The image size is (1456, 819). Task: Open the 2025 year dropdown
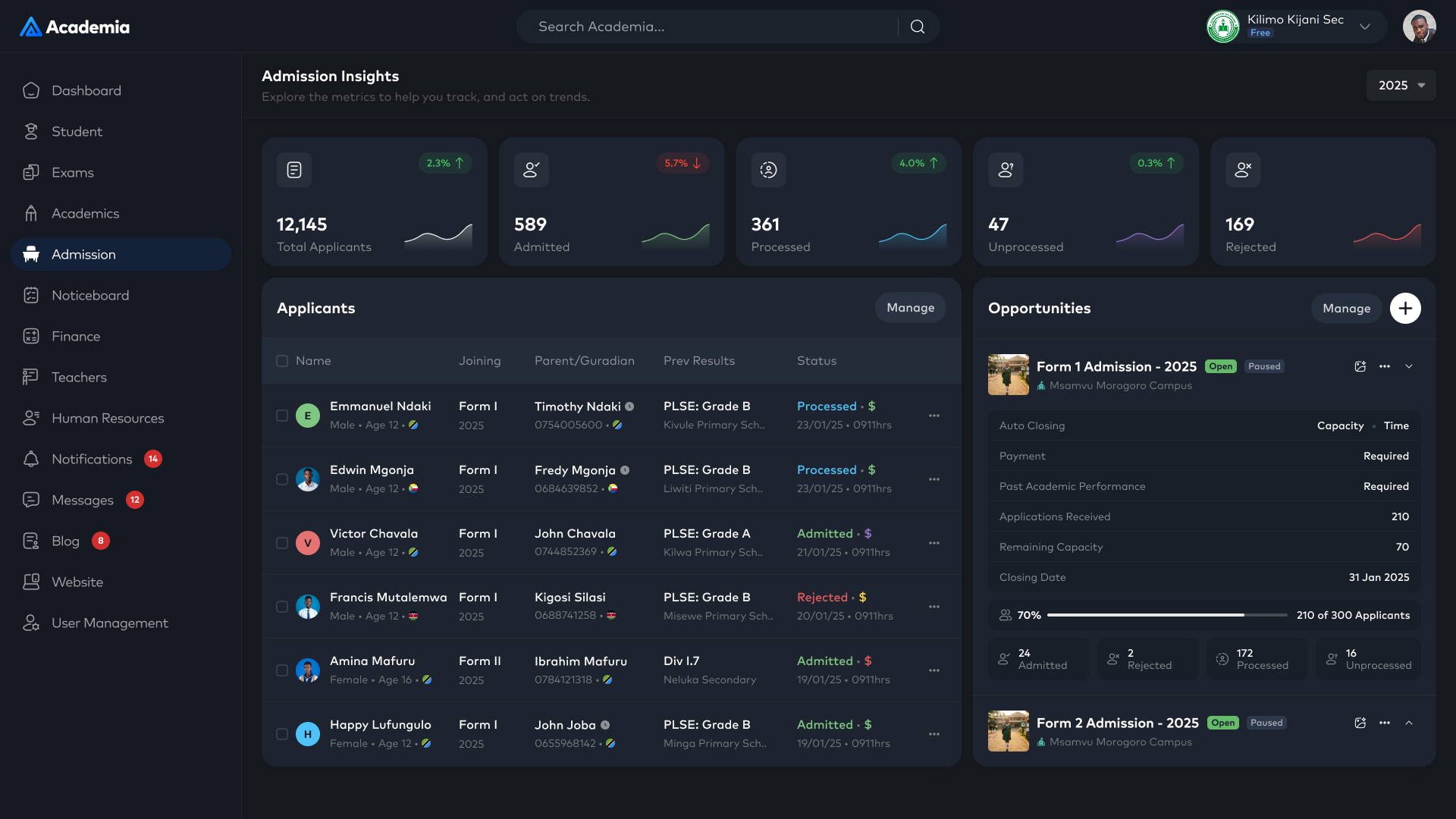pos(1401,86)
